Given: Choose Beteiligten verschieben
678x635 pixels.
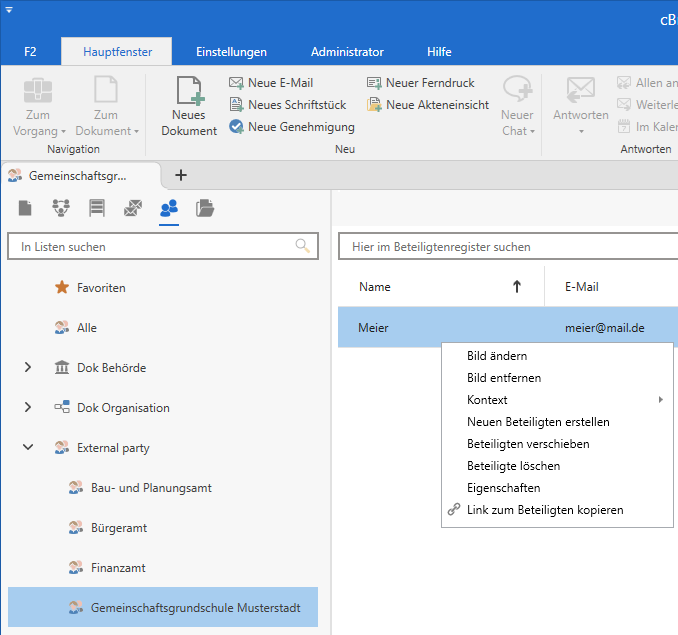Looking at the screenshot, I should [x=557, y=444].
